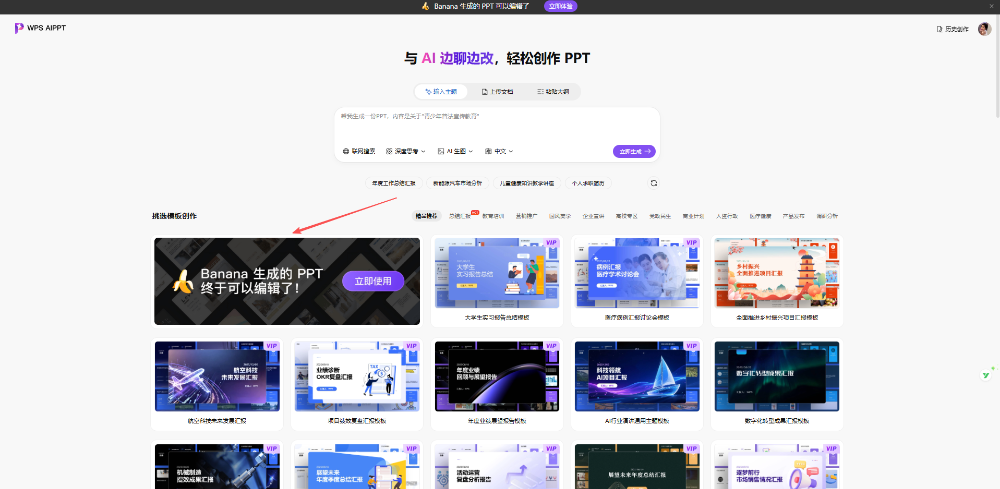The image size is (1000, 489).
Task: Click 立即体验 in the top banner
Action: tap(560, 6)
